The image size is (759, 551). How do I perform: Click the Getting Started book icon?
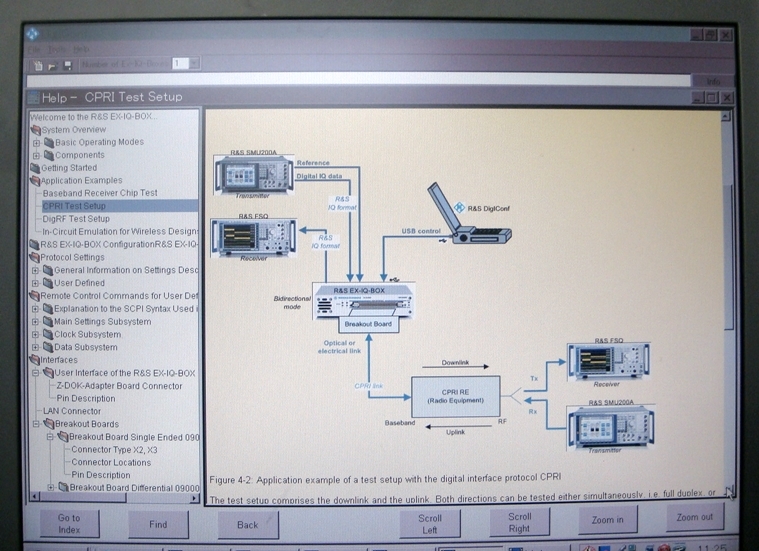coord(35,168)
